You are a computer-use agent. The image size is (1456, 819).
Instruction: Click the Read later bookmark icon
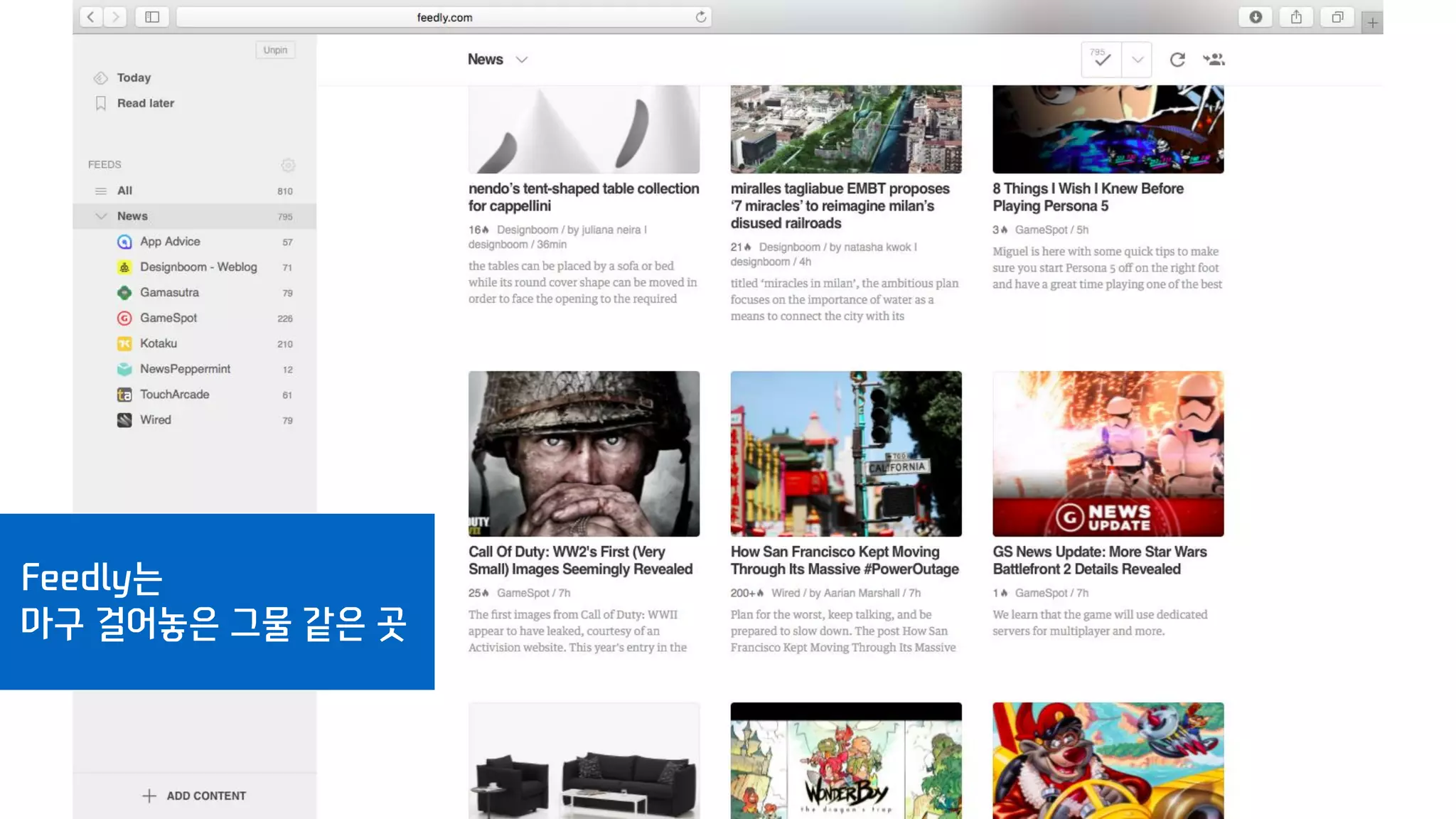click(x=101, y=104)
